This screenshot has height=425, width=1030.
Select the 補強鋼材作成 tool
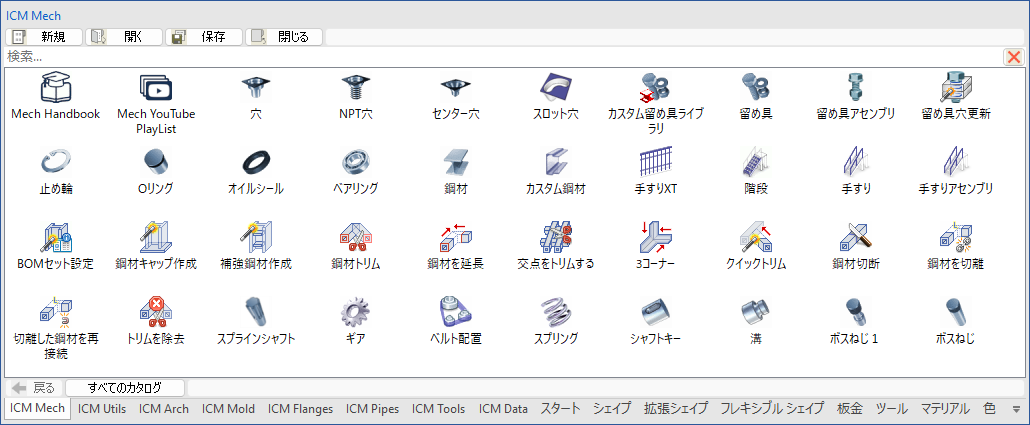pyautogui.click(x=256, y=237)
